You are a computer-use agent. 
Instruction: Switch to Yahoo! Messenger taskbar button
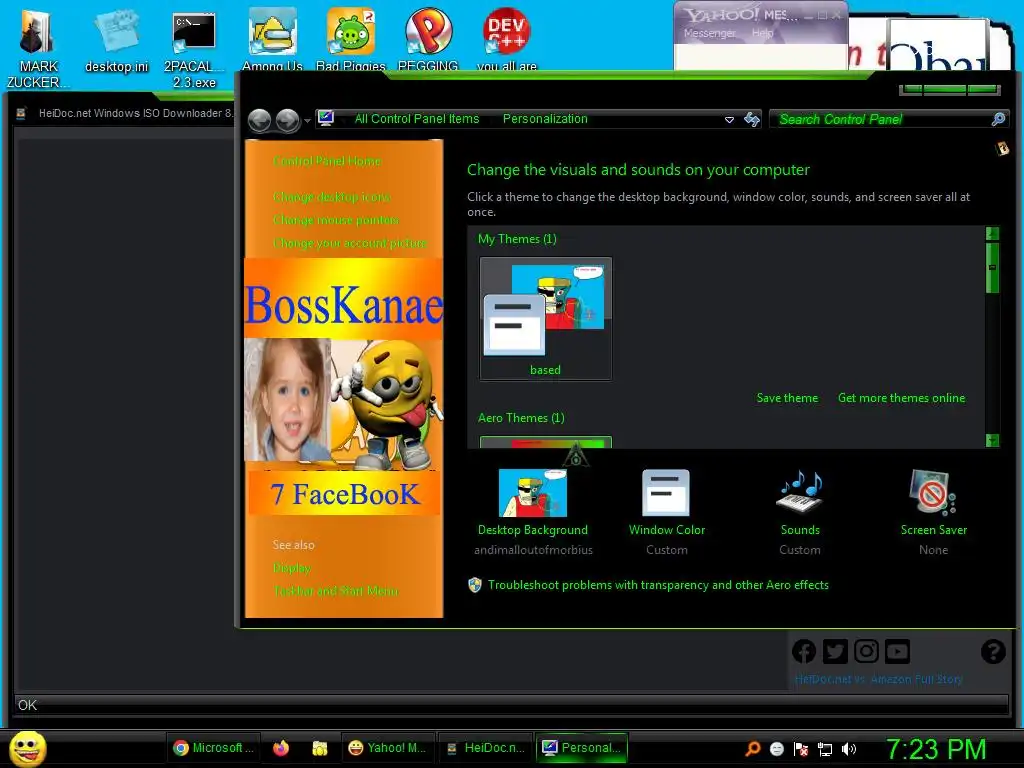(388, 748)
